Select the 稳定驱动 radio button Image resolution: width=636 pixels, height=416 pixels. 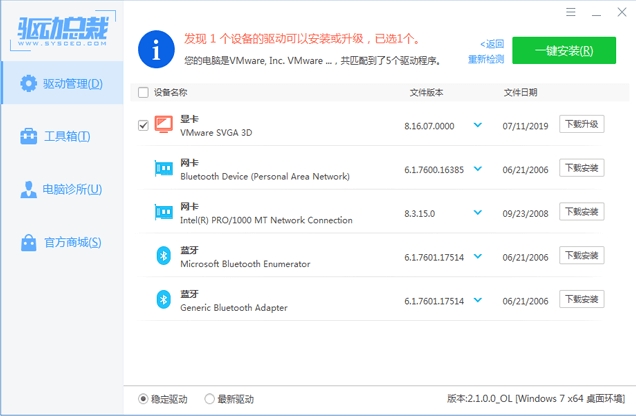(x=143, y=399)
